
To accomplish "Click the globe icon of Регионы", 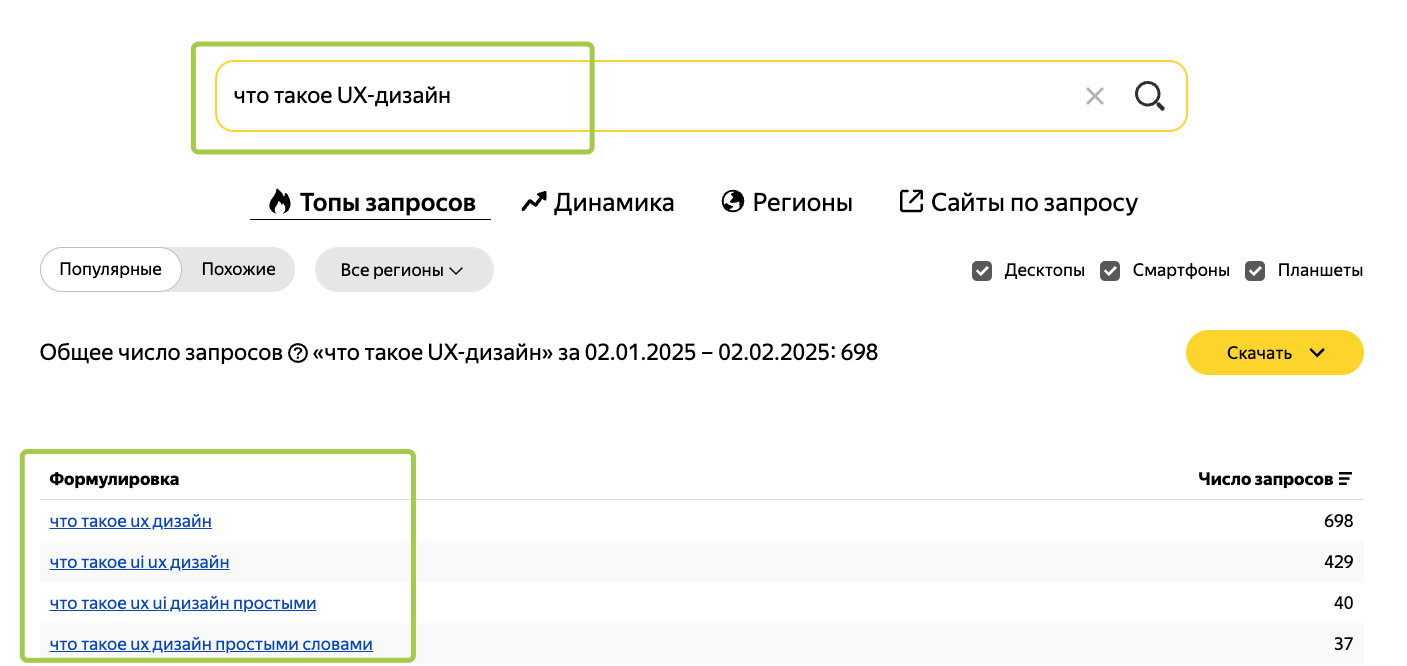I will (x=733, y=202).
